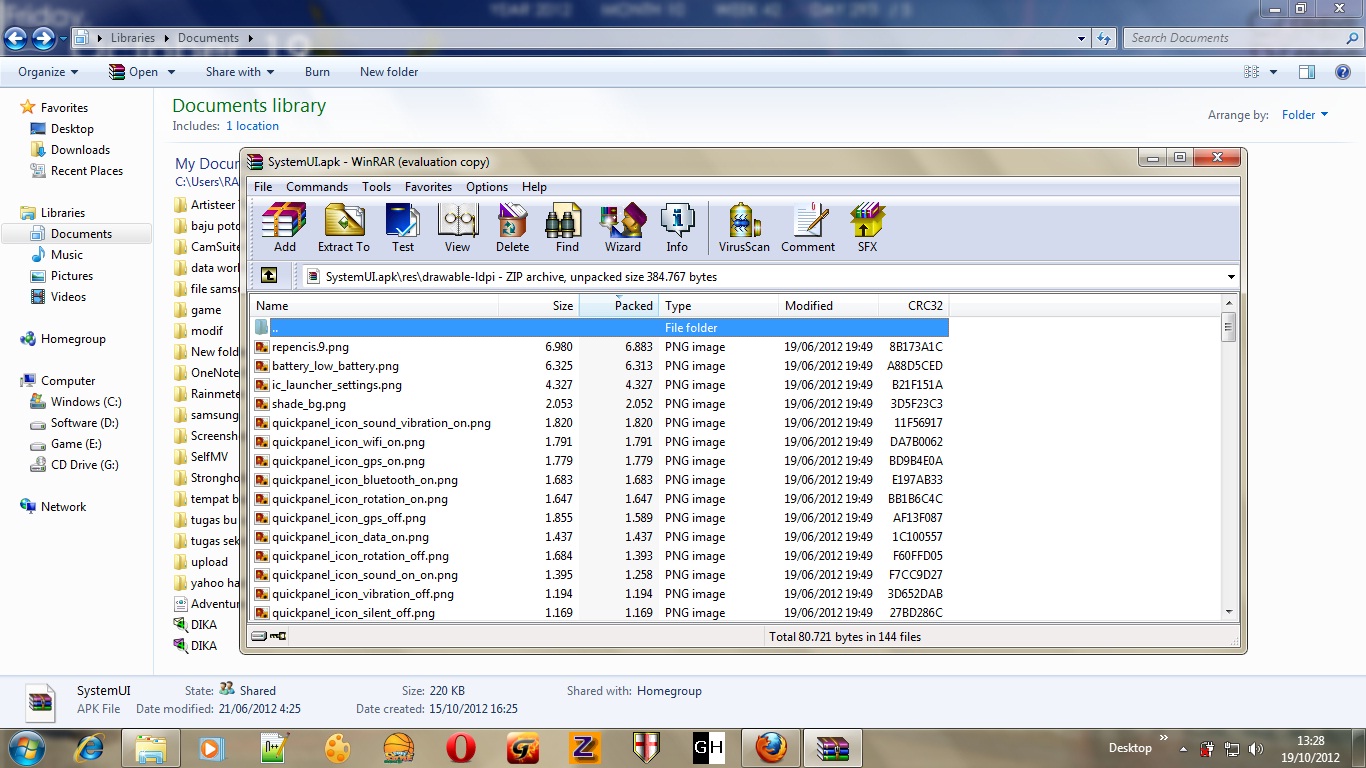Open the WinRAR address path dropdown
The image size is (1366, 768).
1231,277
